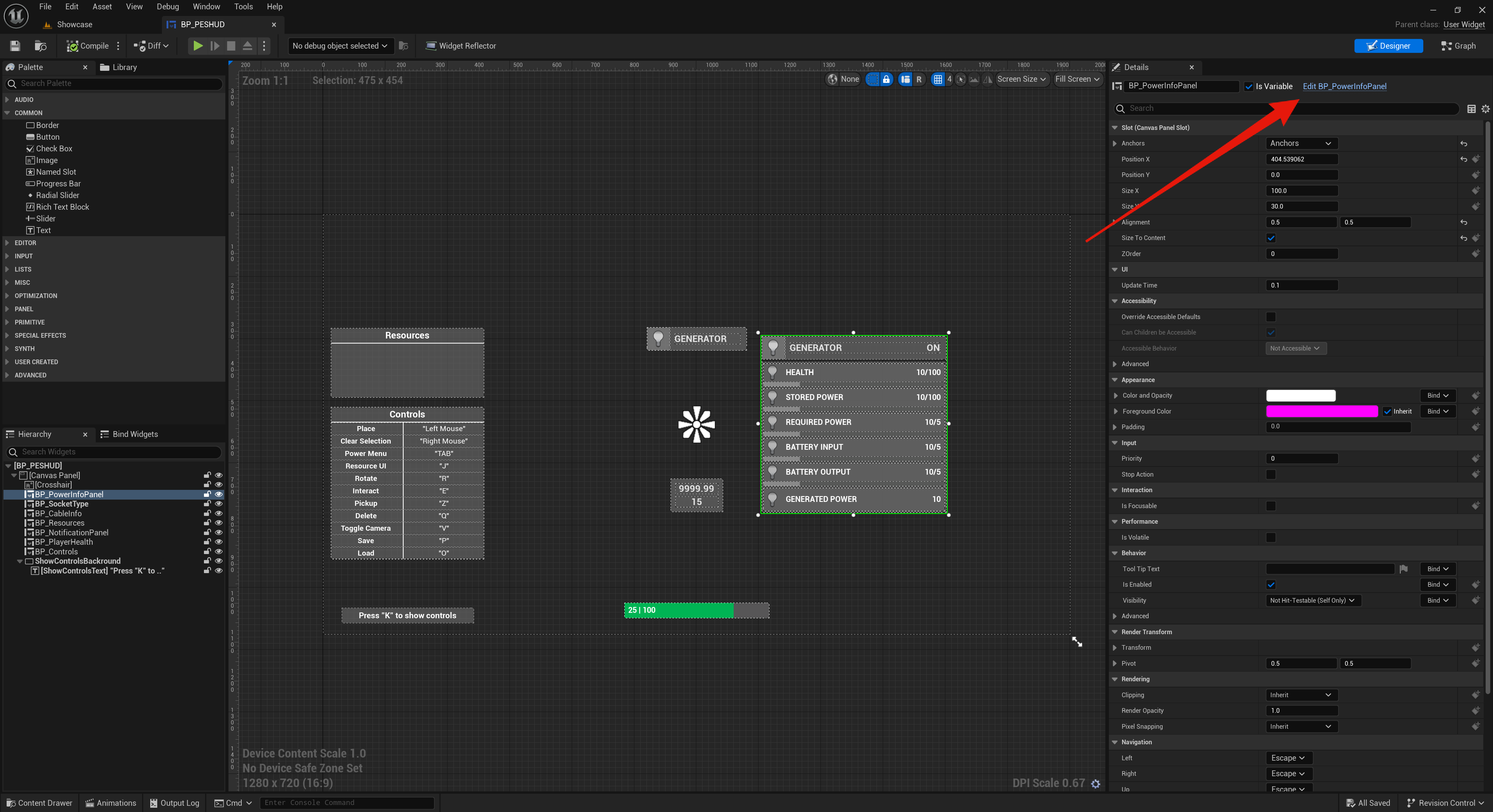
Task: Toggle the grid snapping icon in viewport
Action: (937, 79)
